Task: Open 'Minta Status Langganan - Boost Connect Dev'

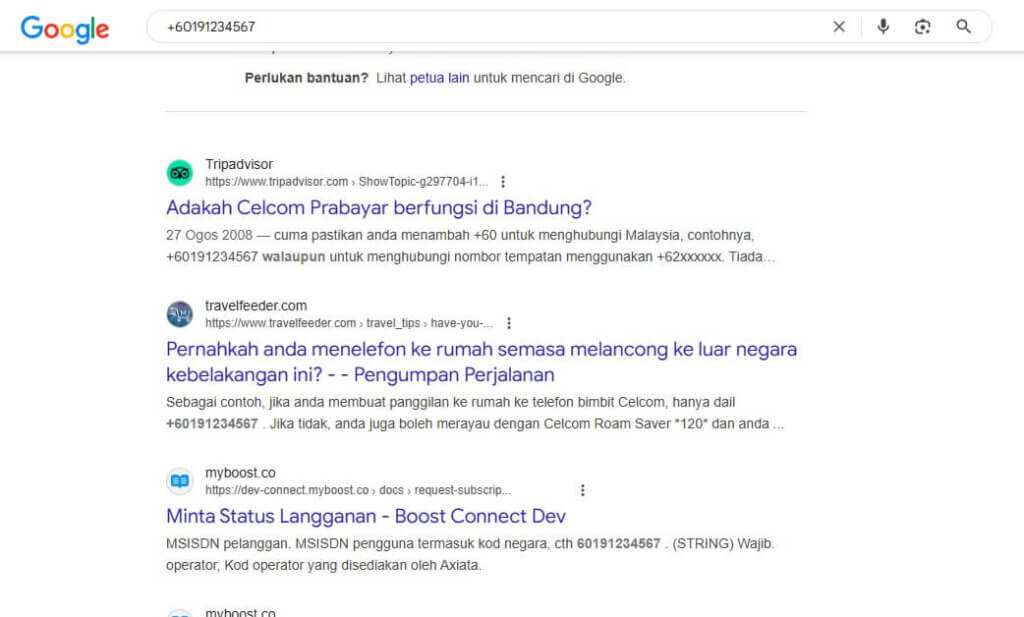Action: pyautogui.click(x=366, y=516)
